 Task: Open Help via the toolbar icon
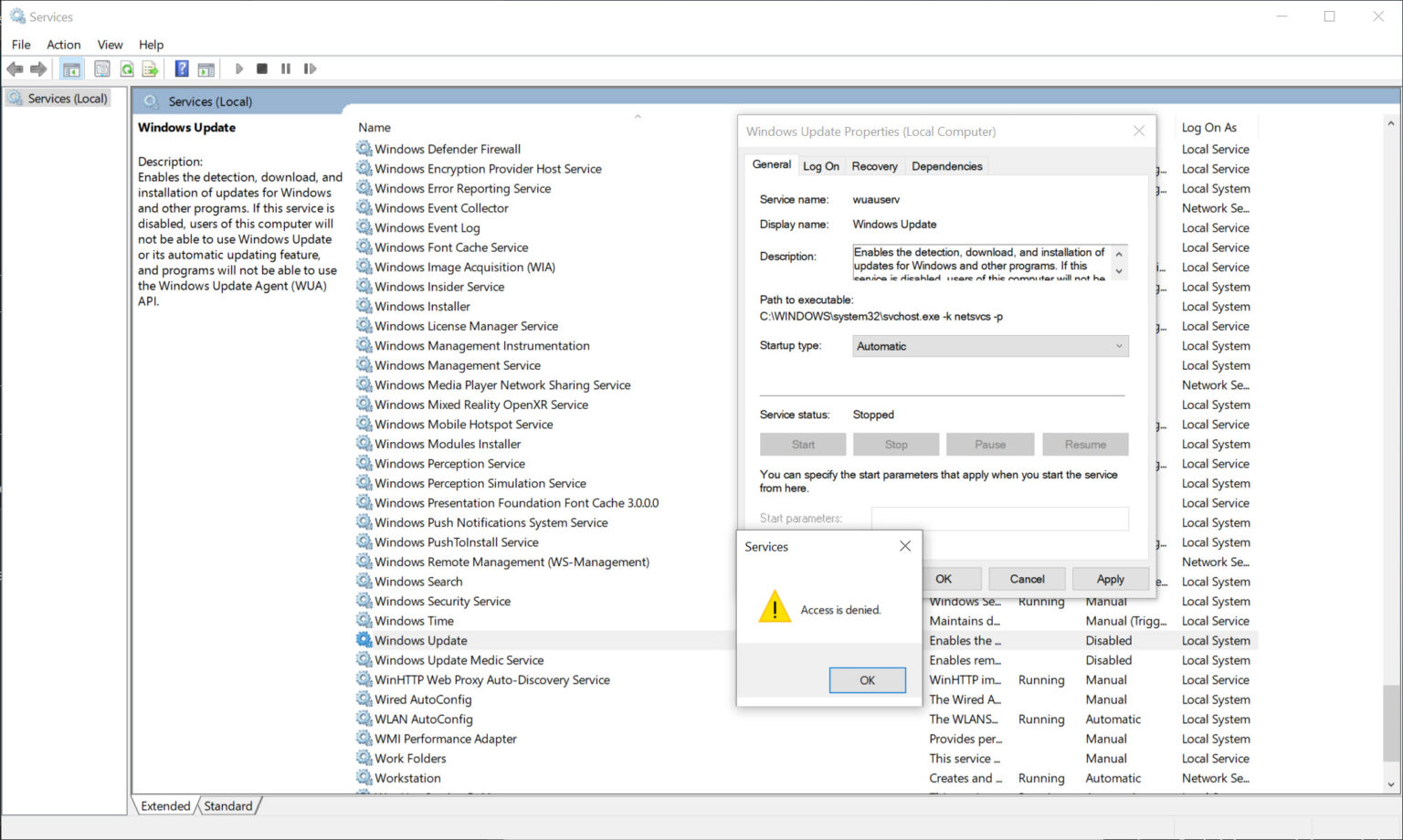tap(182, 68)
